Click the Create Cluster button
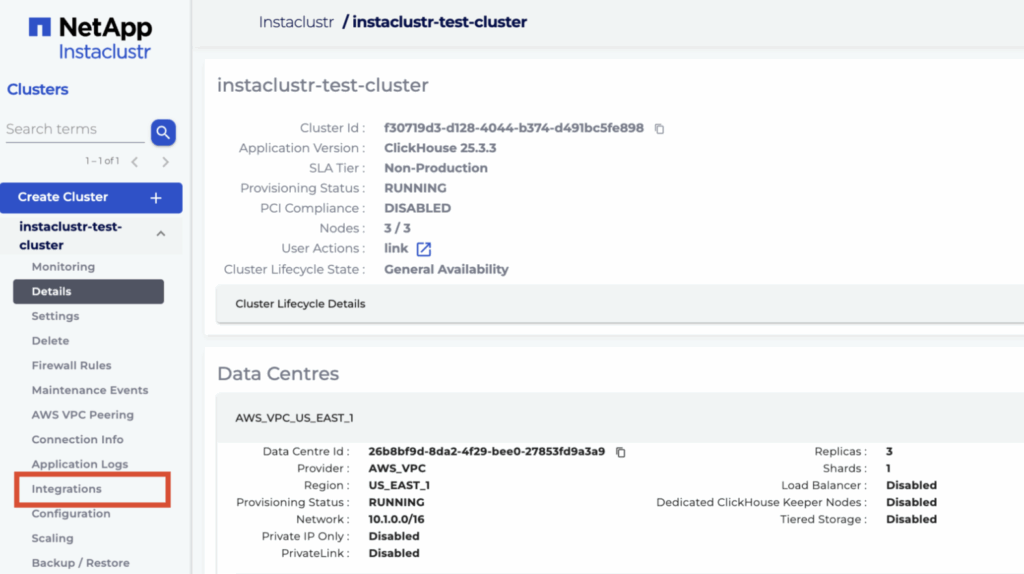The height and width of the screenshot is (574, 1024). click(x=63, y=198)
